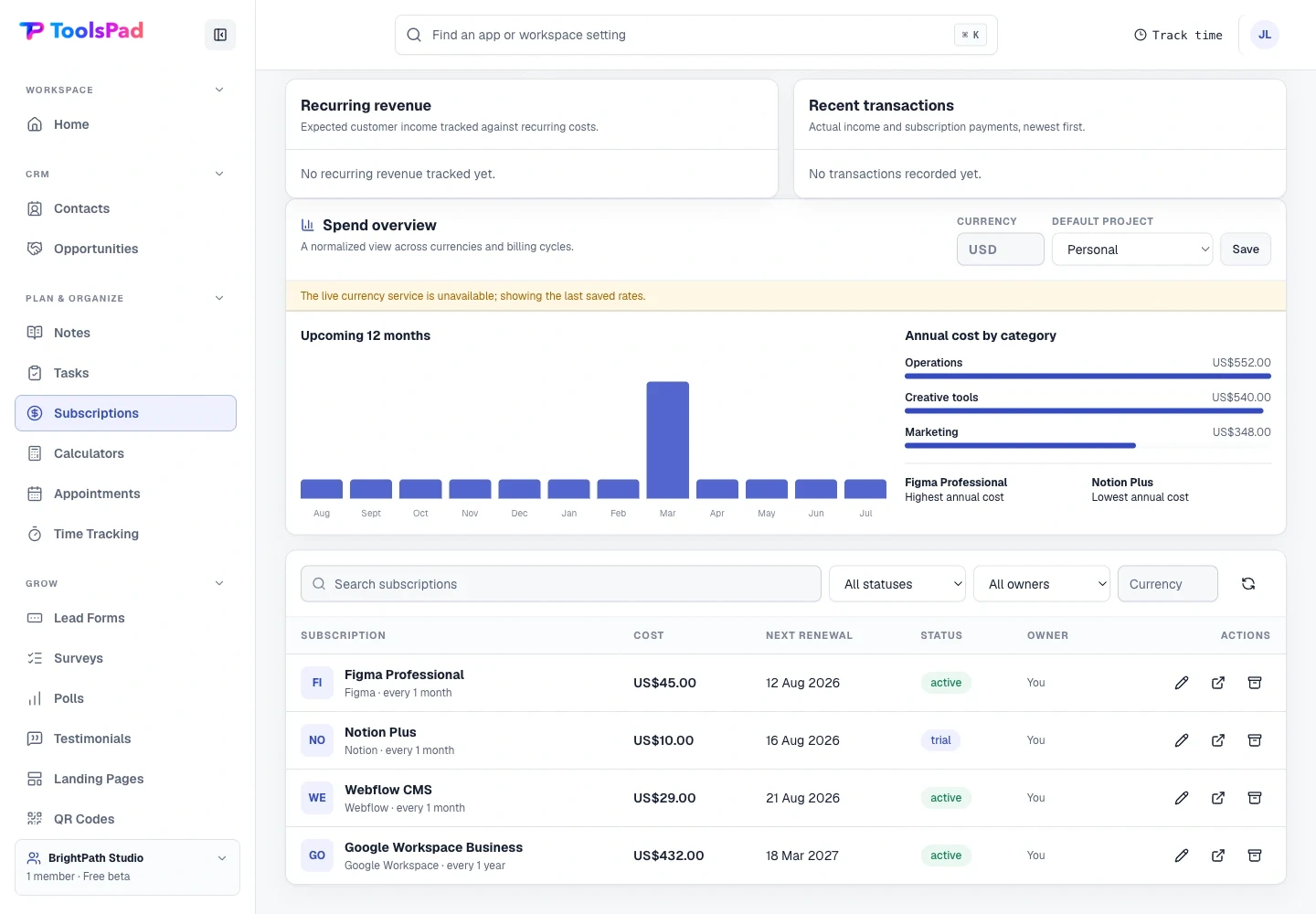Open Time Tracking in the sidebar

125,534
